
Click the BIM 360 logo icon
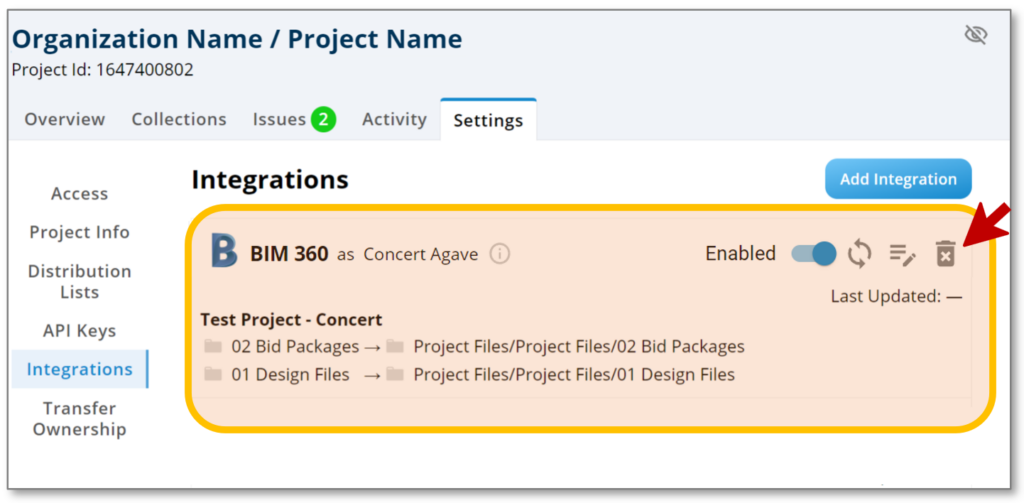[224, 253]
